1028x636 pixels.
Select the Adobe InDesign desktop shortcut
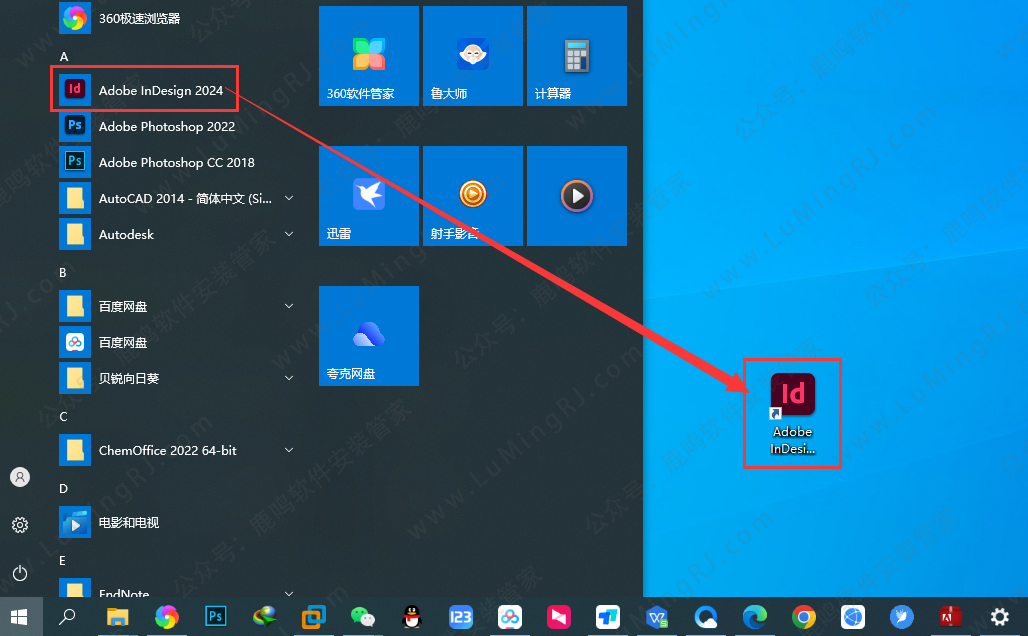pos(792,413)
